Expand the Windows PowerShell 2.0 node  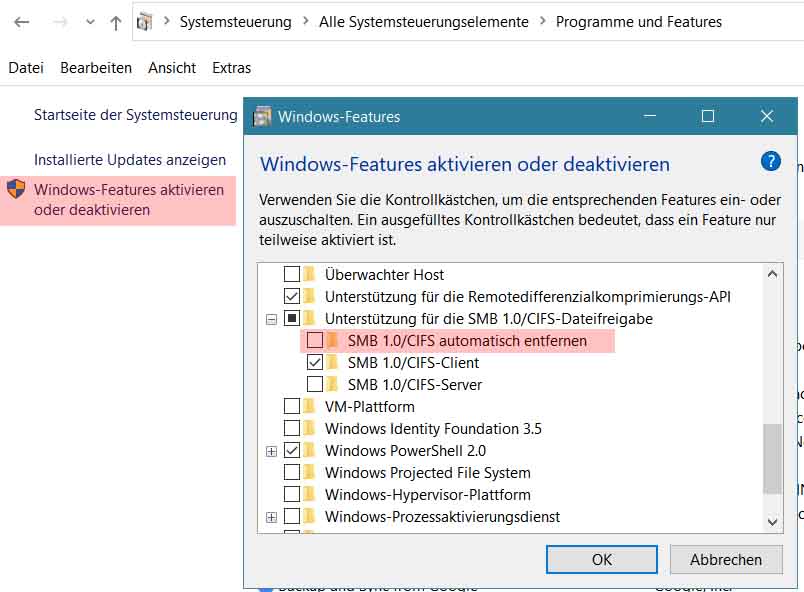271,452
